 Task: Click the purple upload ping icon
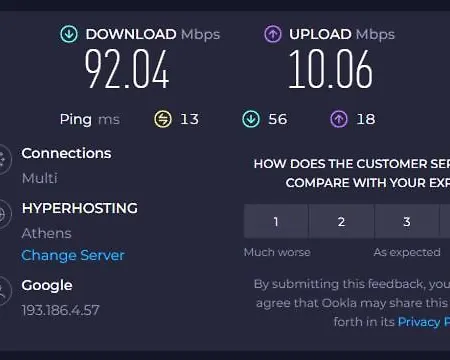point(339,119)
